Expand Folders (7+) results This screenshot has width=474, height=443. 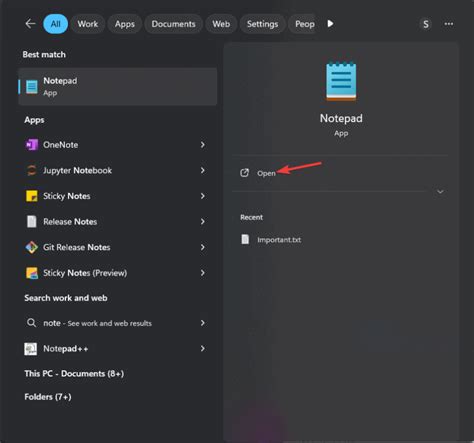(x=48, y=397)
